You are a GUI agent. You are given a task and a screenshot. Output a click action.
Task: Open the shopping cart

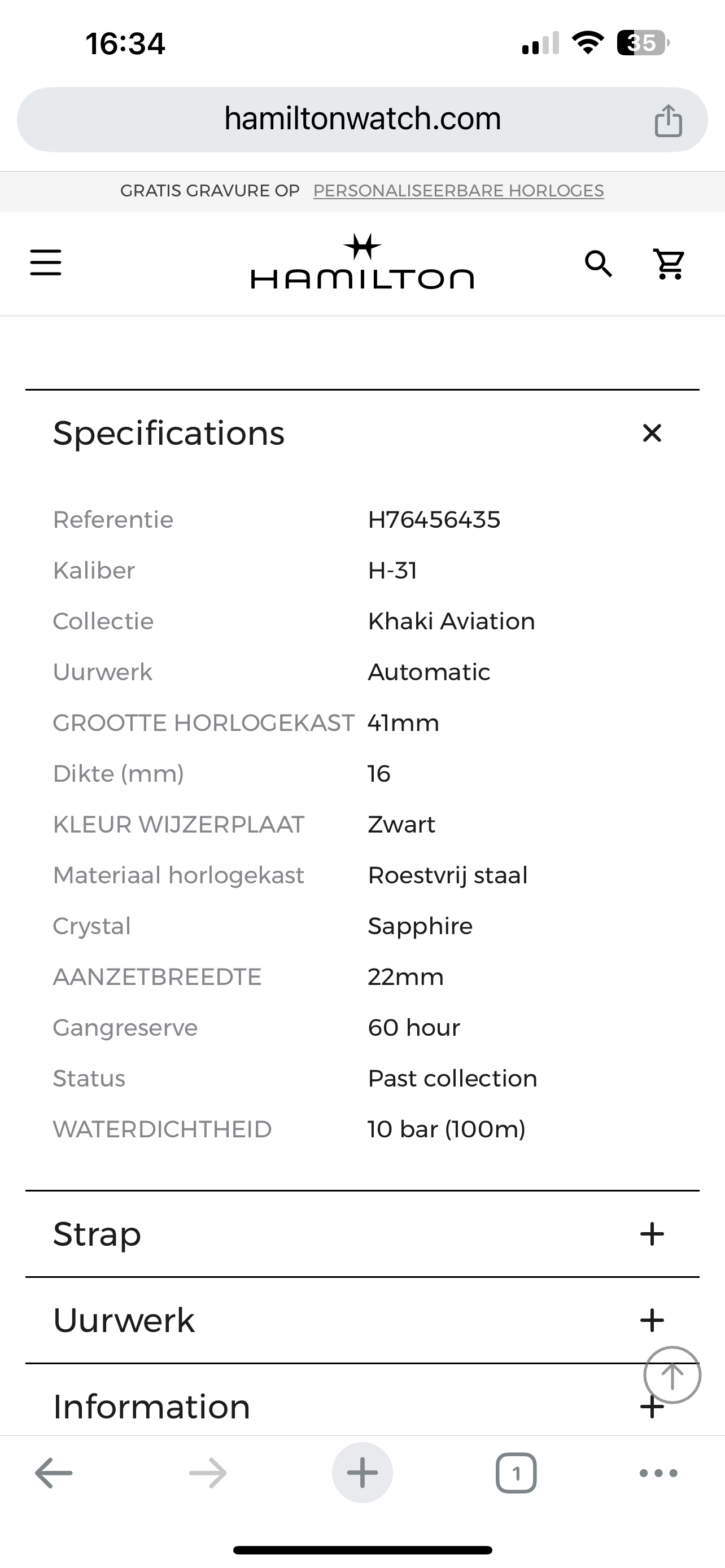[669, 264]
